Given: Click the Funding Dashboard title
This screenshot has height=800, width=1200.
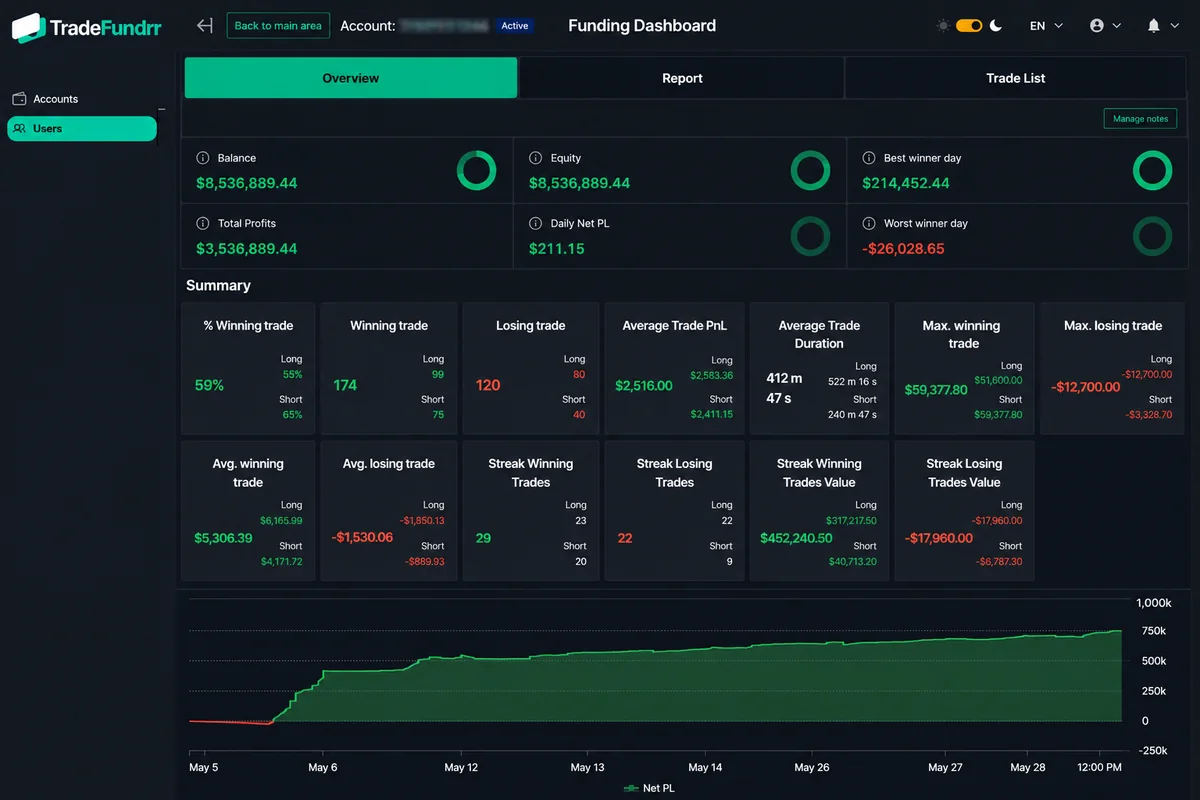Looking at the screenshot, I should pos(642,26).
